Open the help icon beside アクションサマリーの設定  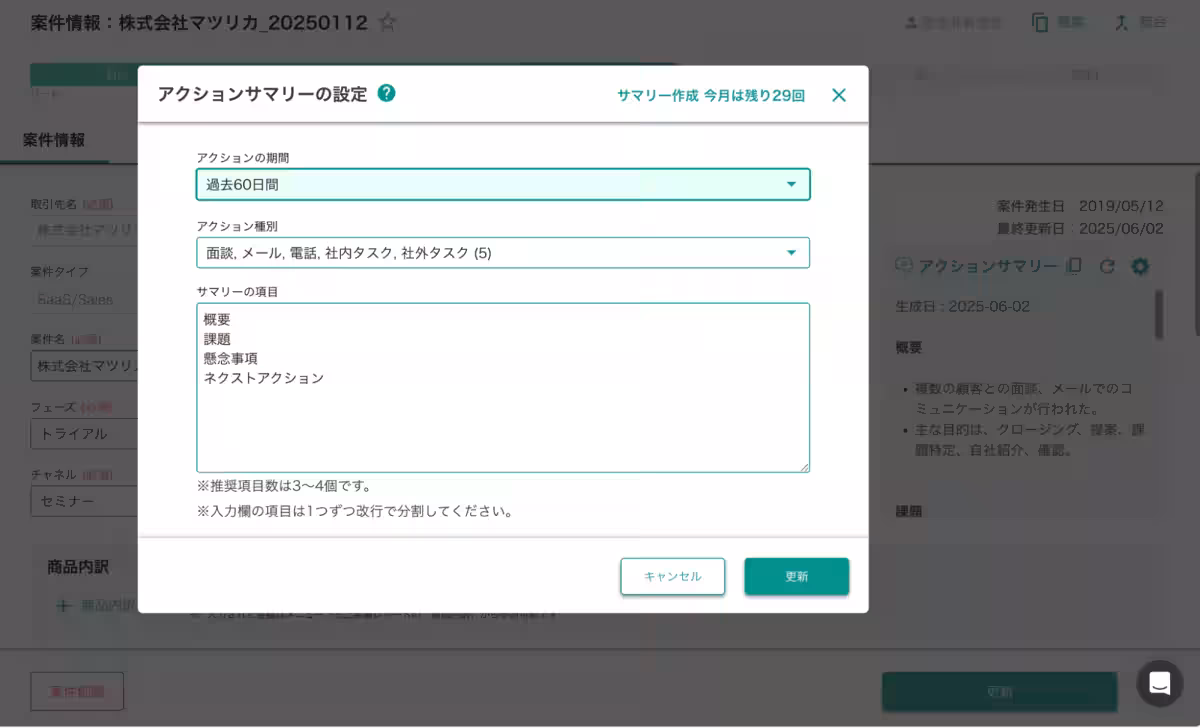(386, 93)
